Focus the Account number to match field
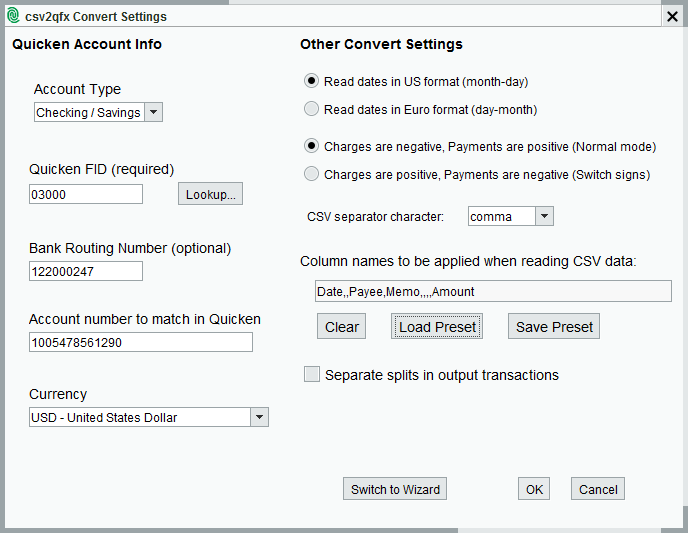 (x=141, y=342)
